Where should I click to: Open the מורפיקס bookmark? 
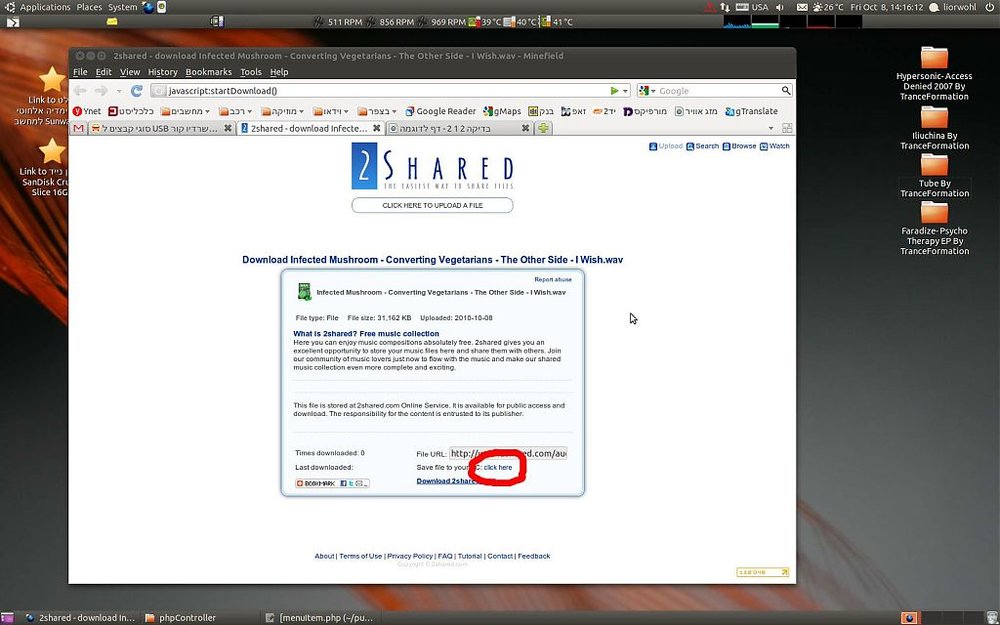[x=645, y=111]
